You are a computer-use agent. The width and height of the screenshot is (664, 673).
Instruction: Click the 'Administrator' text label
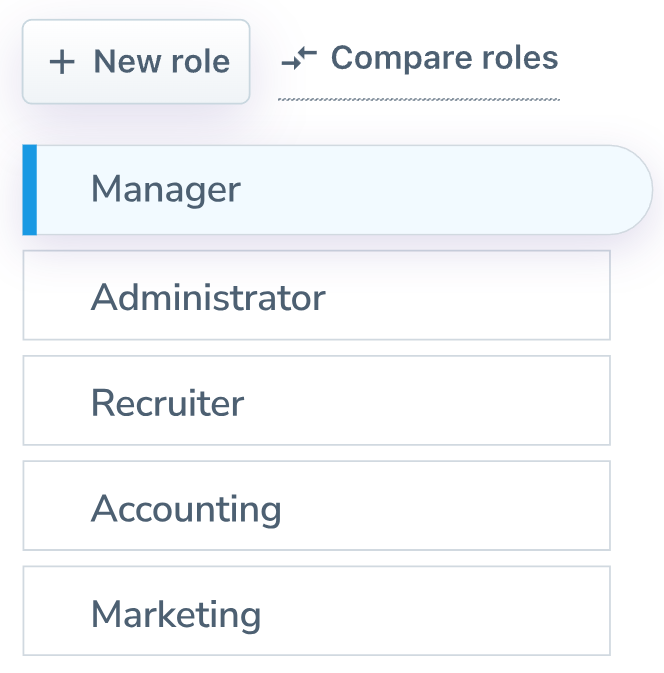(208, 297)
